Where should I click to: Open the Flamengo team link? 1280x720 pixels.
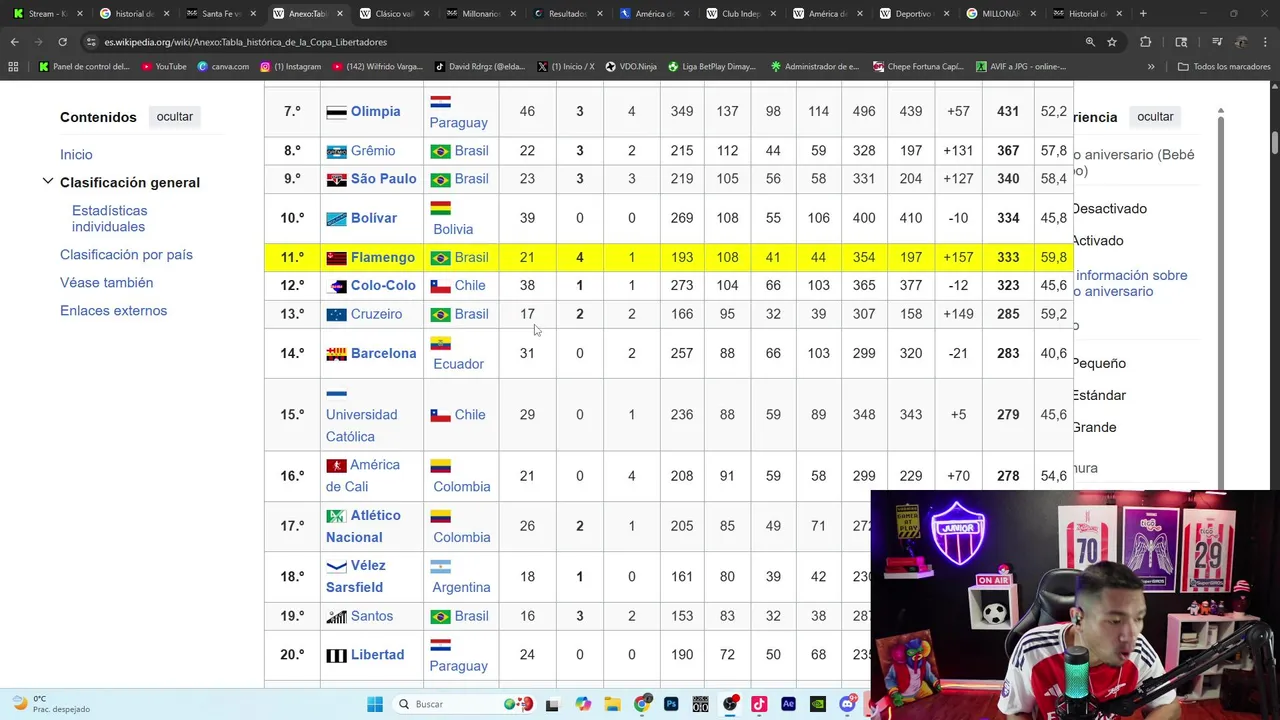tap(382, 257)
